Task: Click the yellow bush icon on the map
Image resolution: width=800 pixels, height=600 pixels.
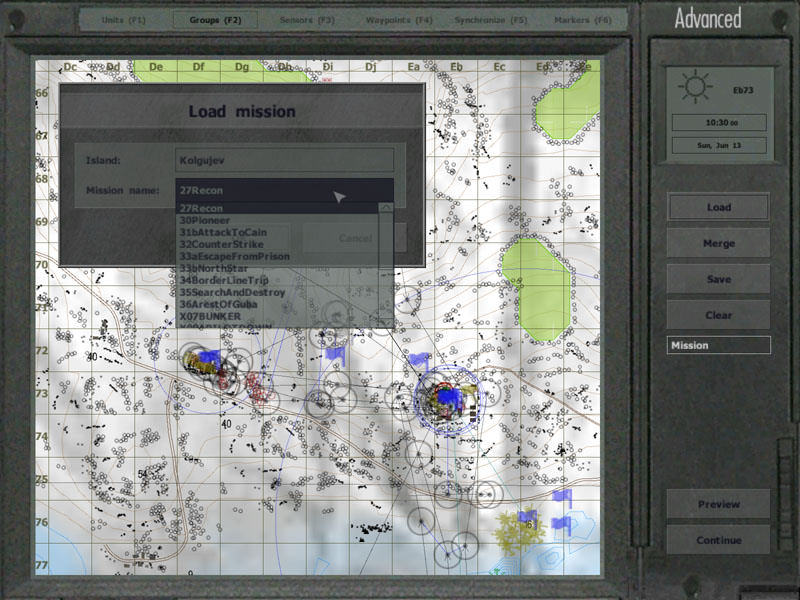Action: pyautogui.click(x=517, y=529)
